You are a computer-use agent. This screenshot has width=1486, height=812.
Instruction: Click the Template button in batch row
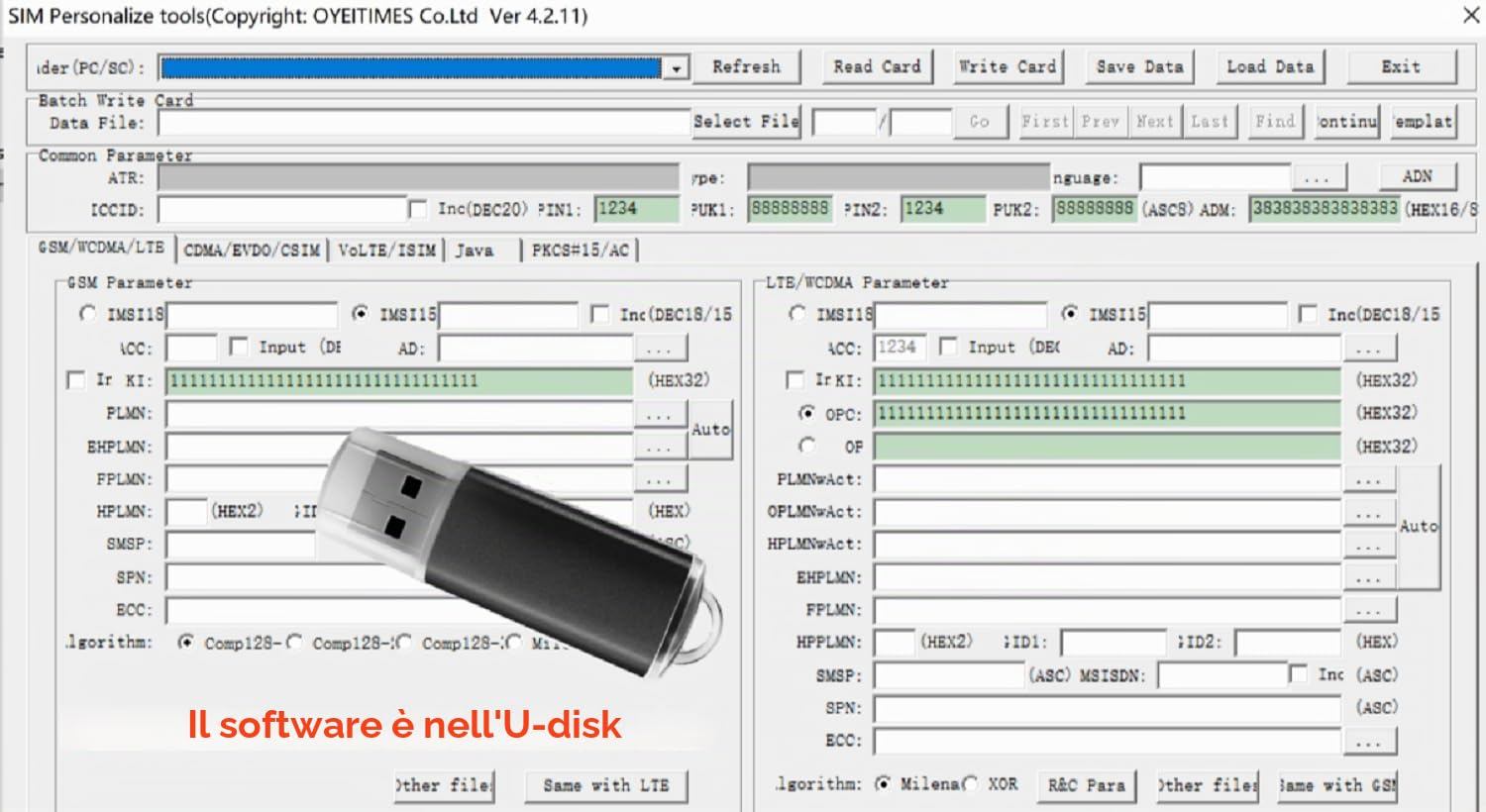pyautogui.click(x=1424, y=121)
